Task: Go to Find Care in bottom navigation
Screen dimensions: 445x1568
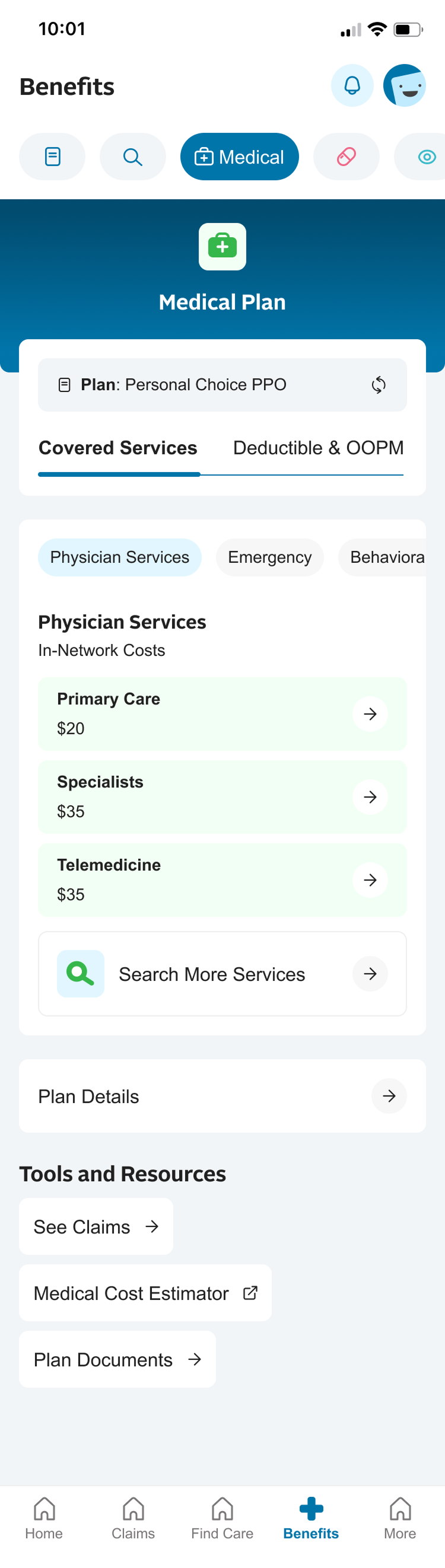Action: click(x=222, y=1518)
